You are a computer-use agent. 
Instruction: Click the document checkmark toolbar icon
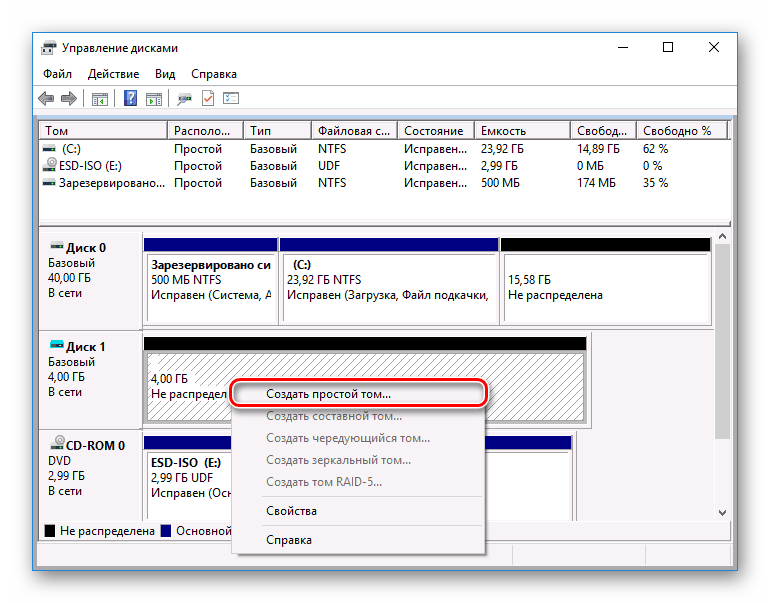point(208,98)
